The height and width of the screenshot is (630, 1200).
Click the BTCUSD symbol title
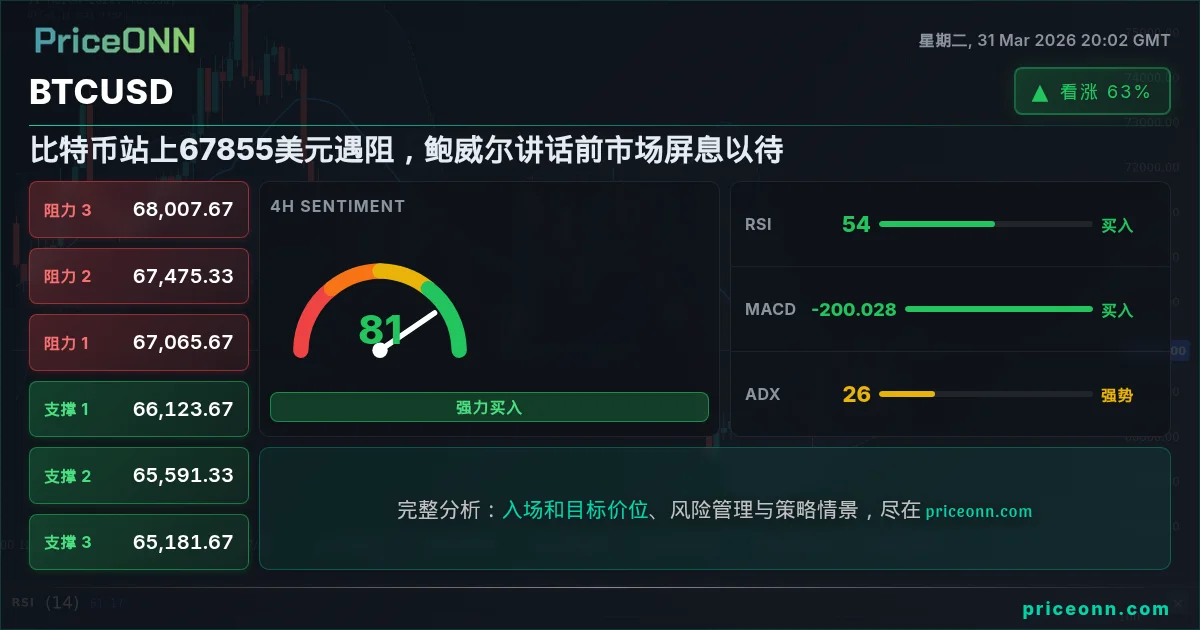[x=101, y=92]
